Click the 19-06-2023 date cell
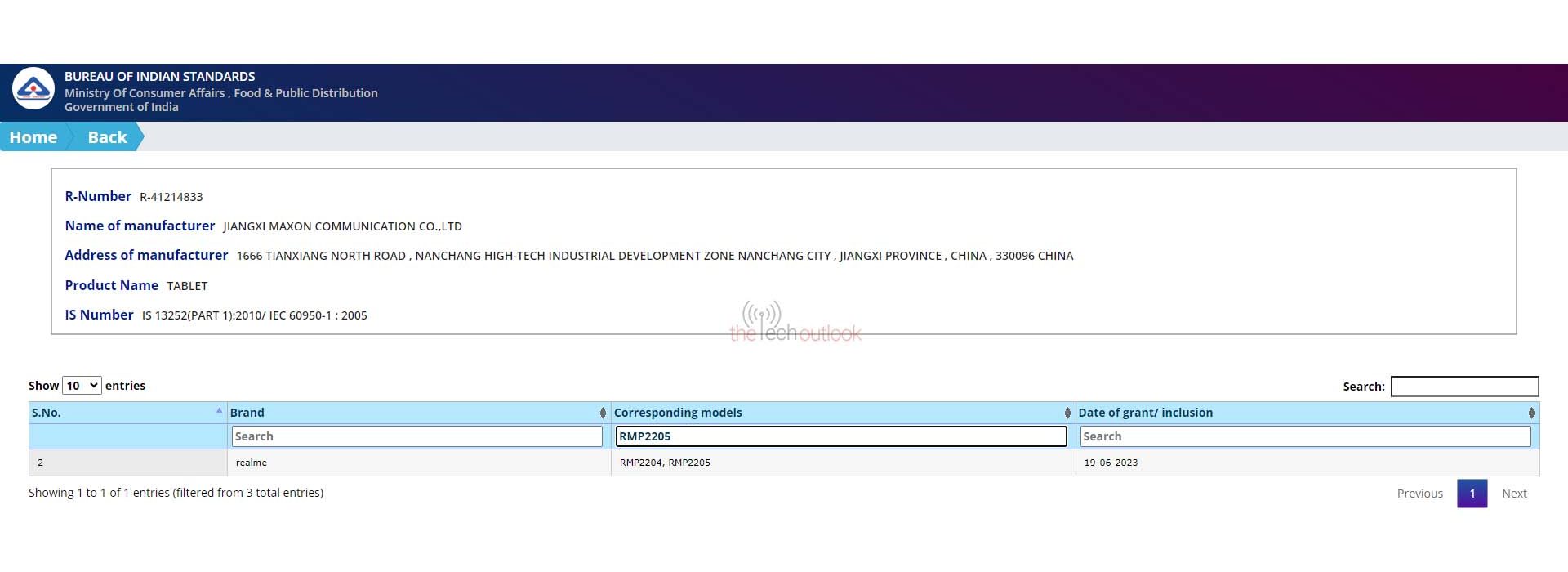The image size is (1568, 572). click(1111, 463)
